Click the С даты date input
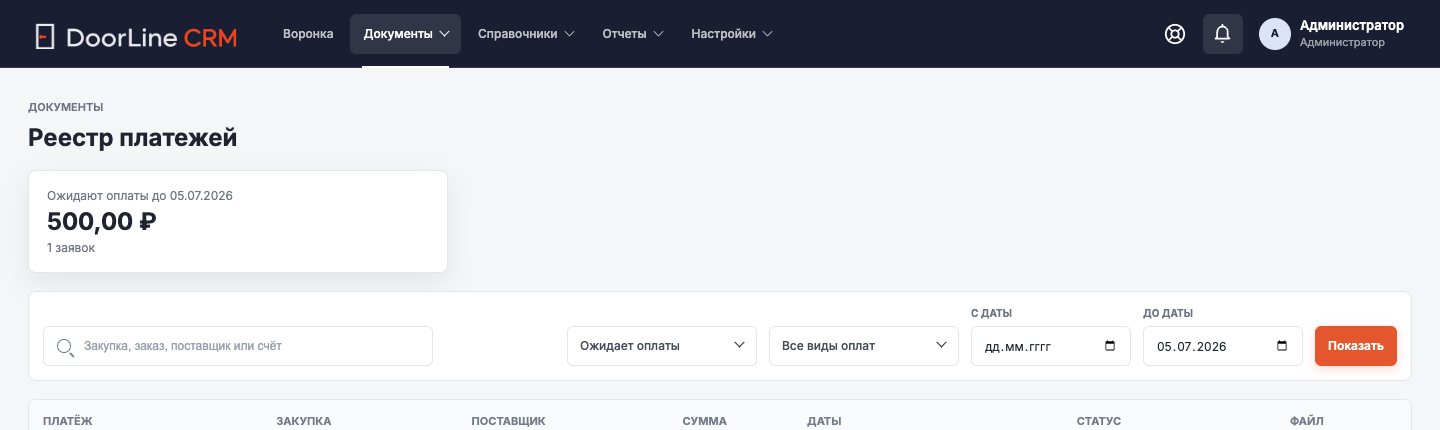This screenshot has height=430, width=1440. pyautogui.click(x=1051, y=346)
